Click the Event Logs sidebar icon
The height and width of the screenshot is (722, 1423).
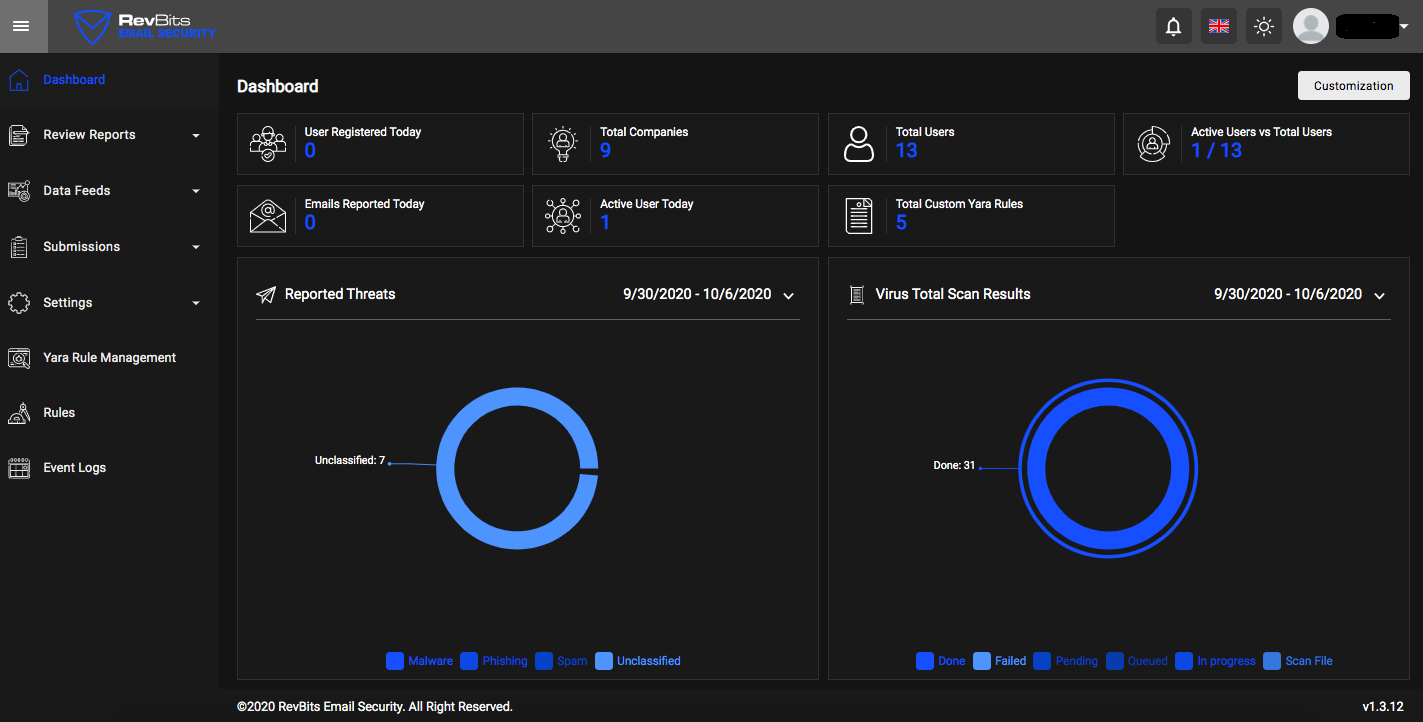pyautogui.click(x=19, y=468)
